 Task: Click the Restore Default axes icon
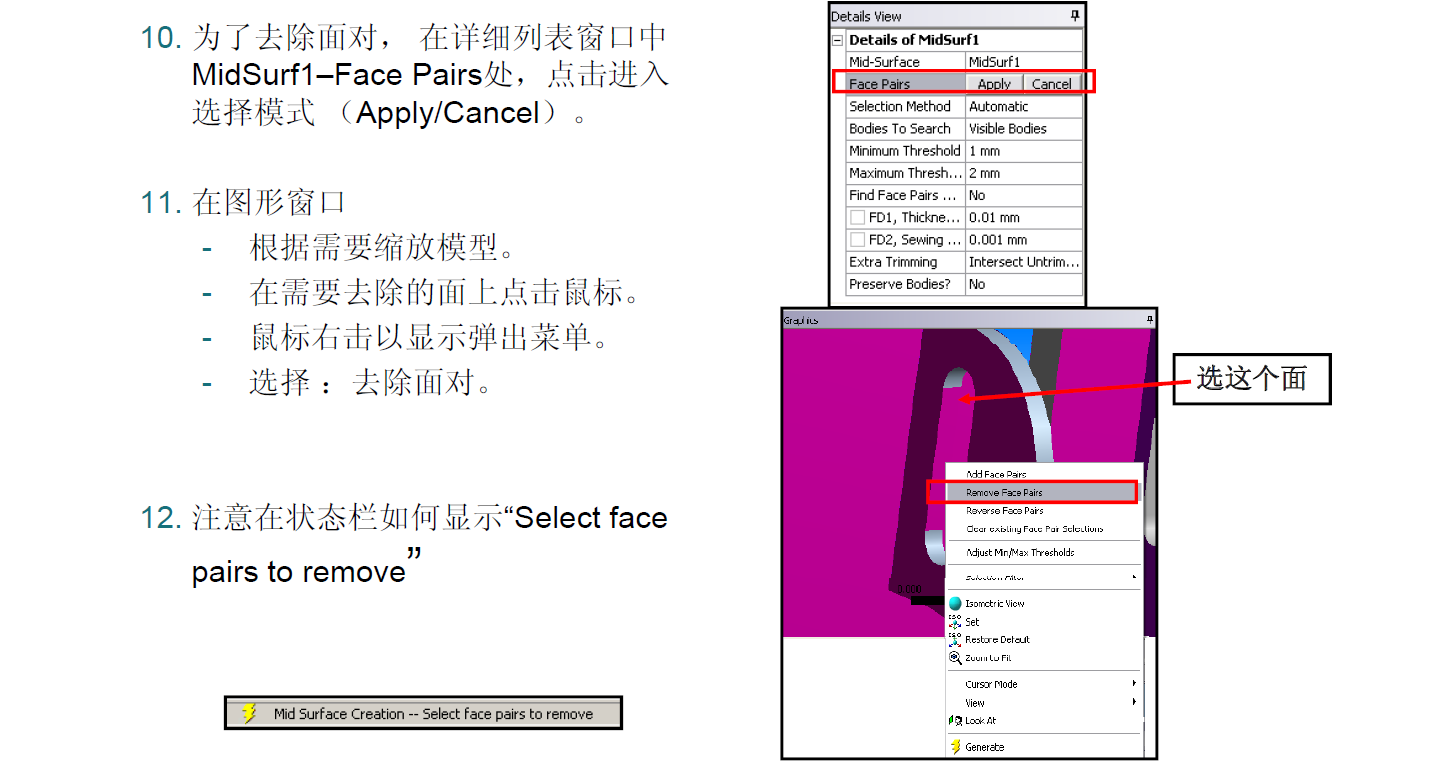tap(955, 640)
